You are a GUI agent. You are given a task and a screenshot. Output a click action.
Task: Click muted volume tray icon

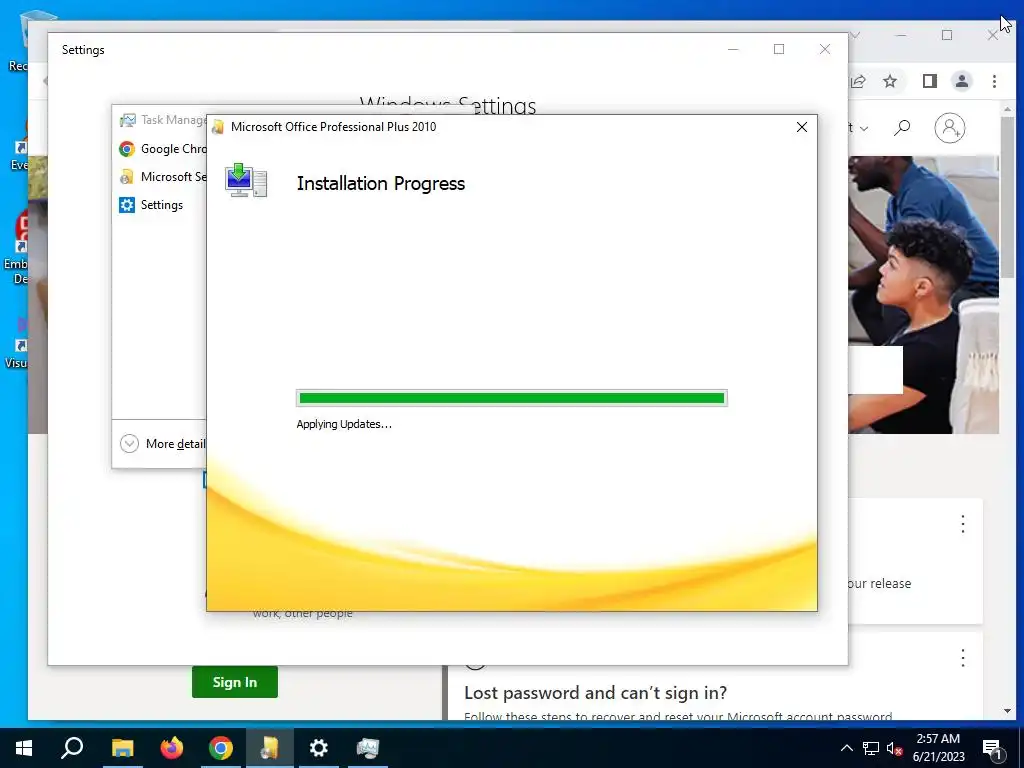point(894,748)
